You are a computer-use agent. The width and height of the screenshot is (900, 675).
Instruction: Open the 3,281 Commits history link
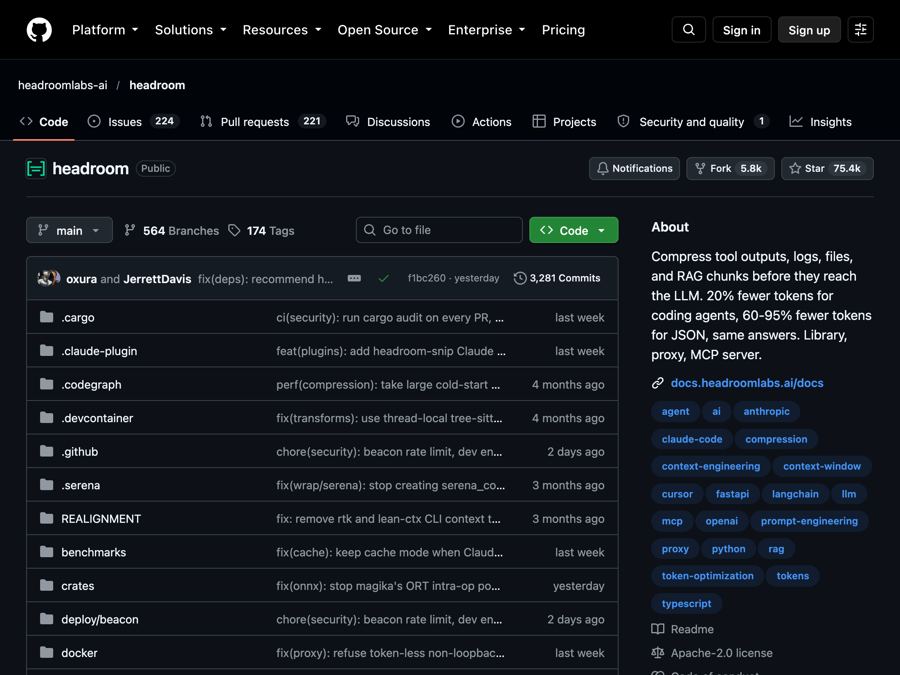point(557,278)
